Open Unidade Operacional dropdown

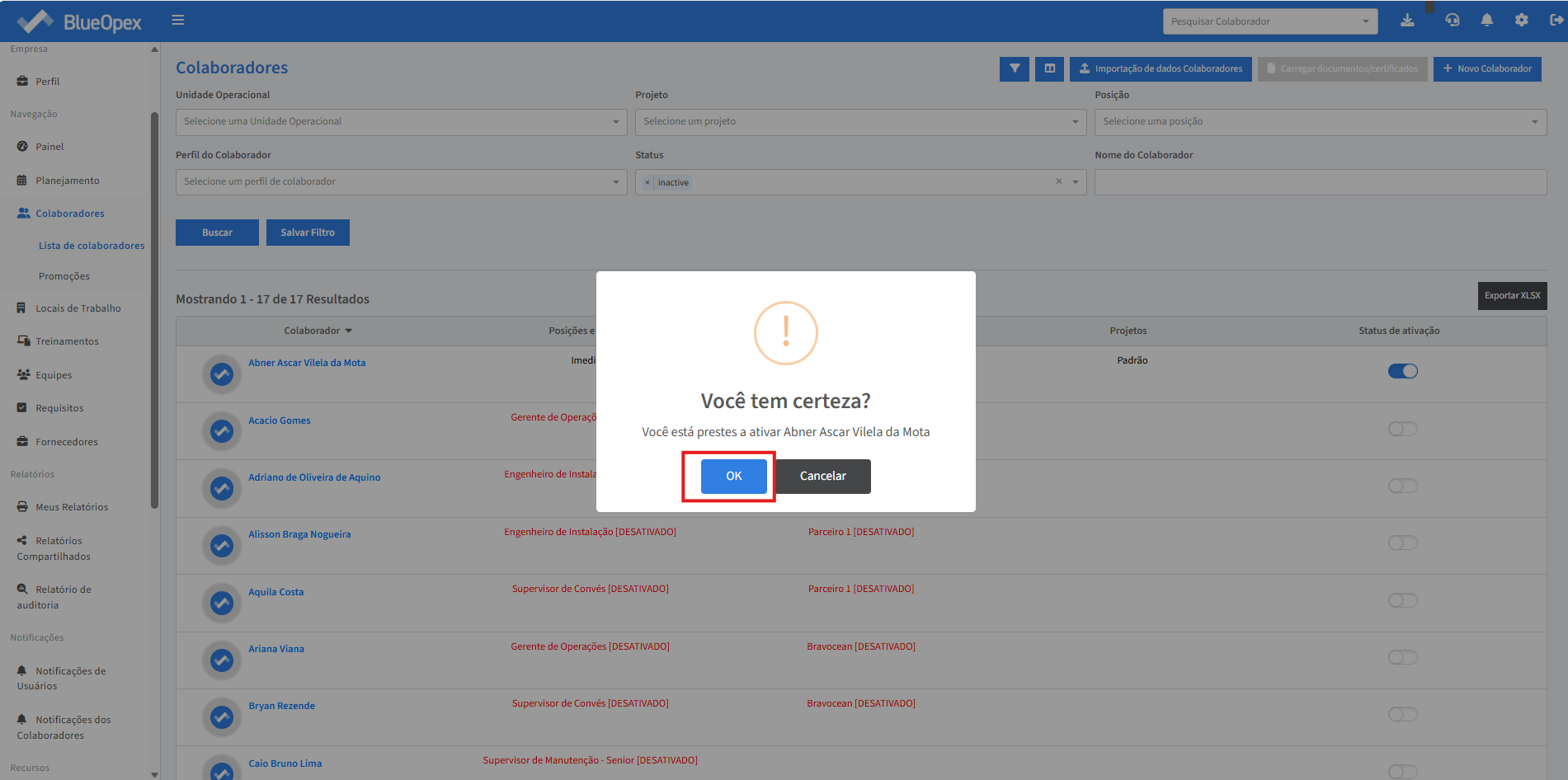pyautogui.click(x=401, y=122)
